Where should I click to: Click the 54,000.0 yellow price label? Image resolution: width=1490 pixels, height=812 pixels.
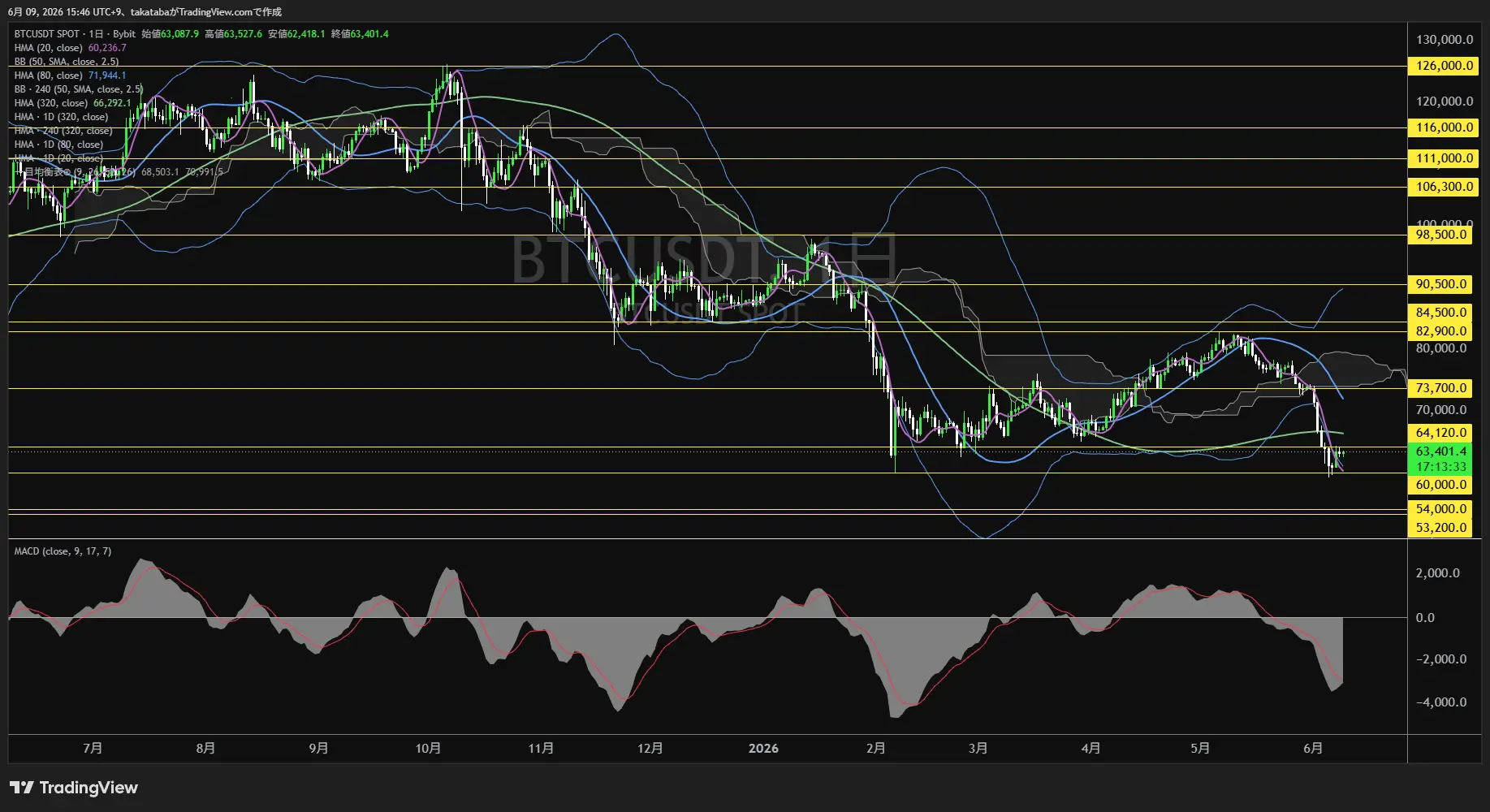(x=1441, y=509)
